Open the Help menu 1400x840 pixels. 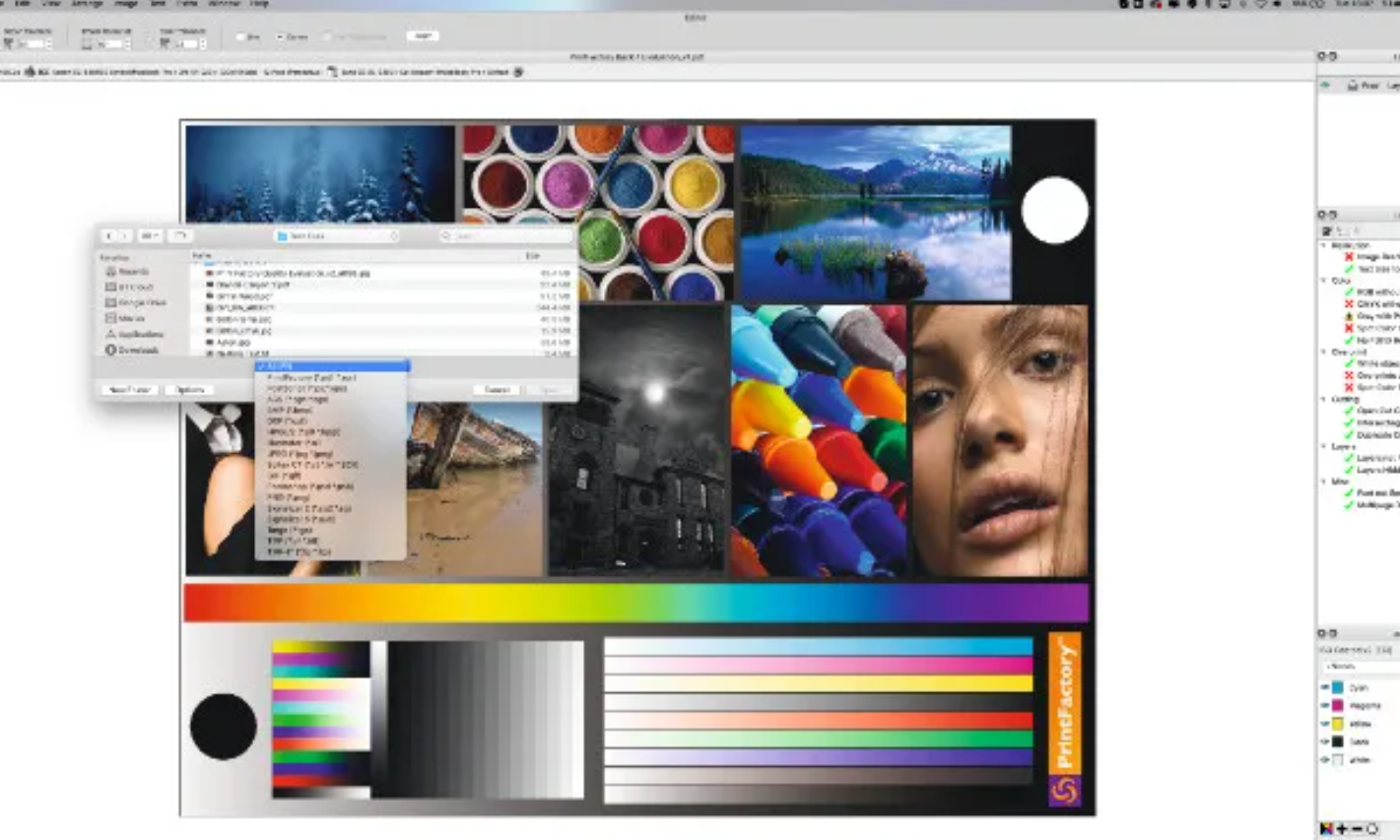tap(259, 4)
